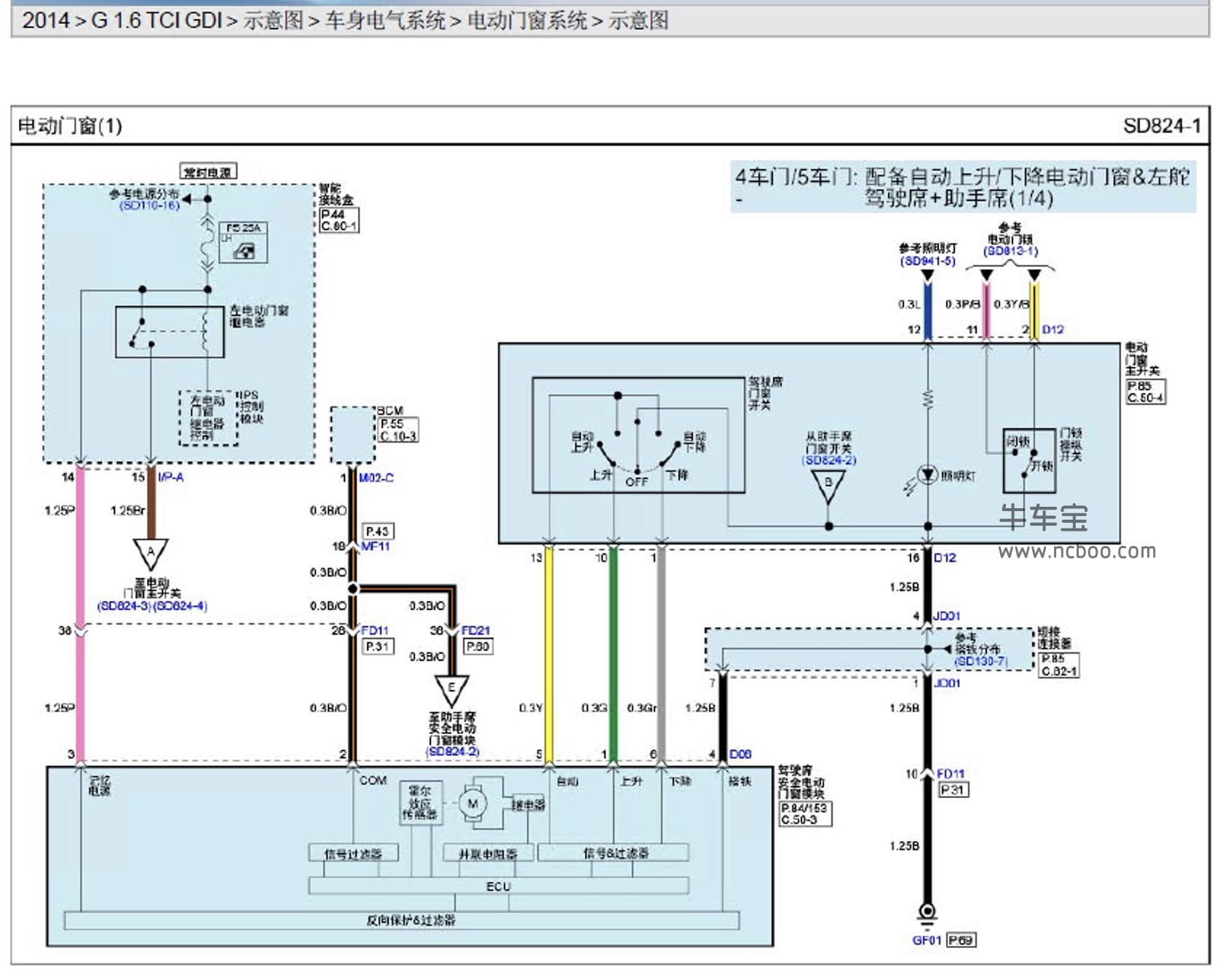The width and height of the screenshot is (1220, 980).
Task: Open the 2014 breadcrumb item
Action: 46,20
